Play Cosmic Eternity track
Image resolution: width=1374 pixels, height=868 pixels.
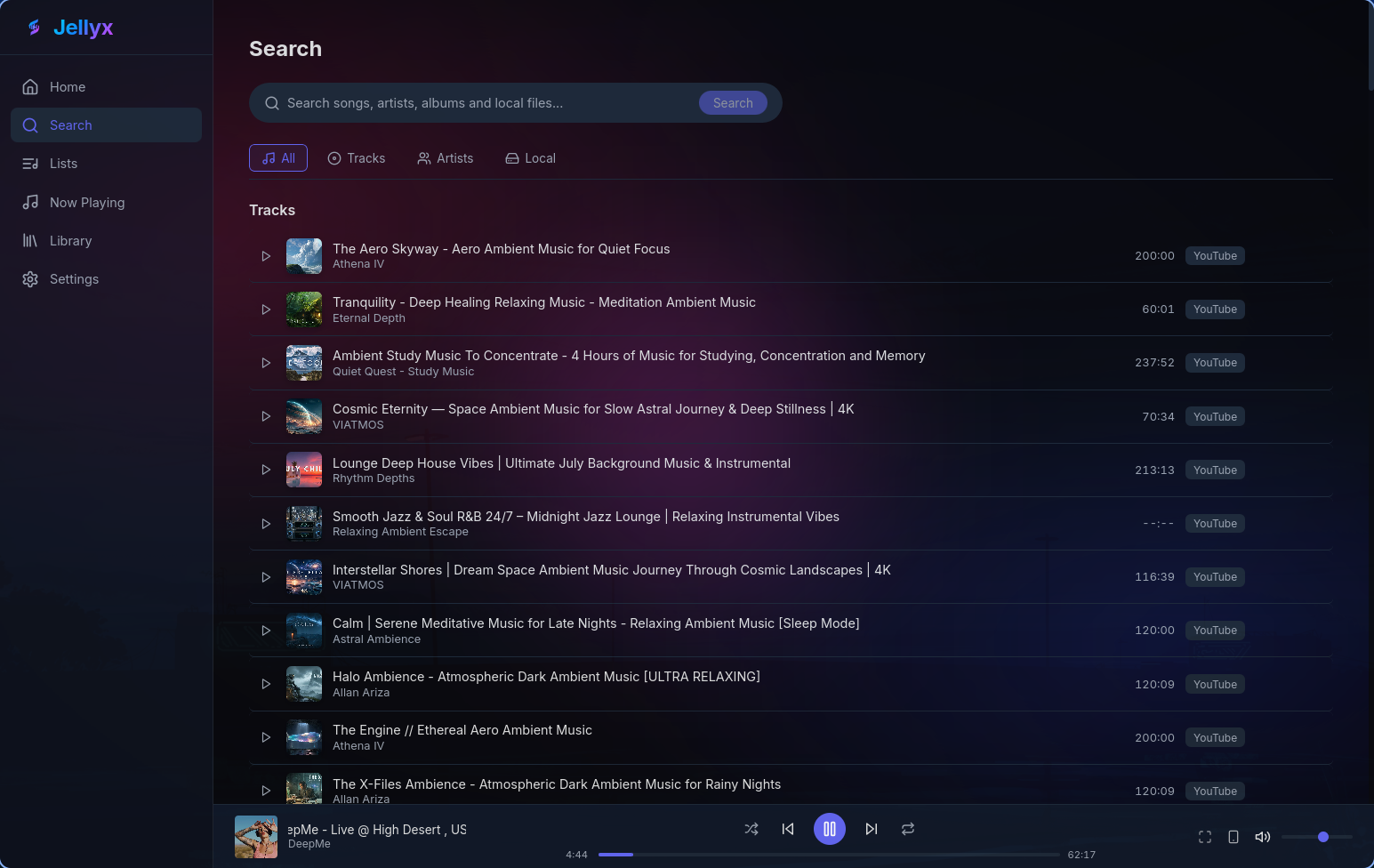click(x=266, y=416)
